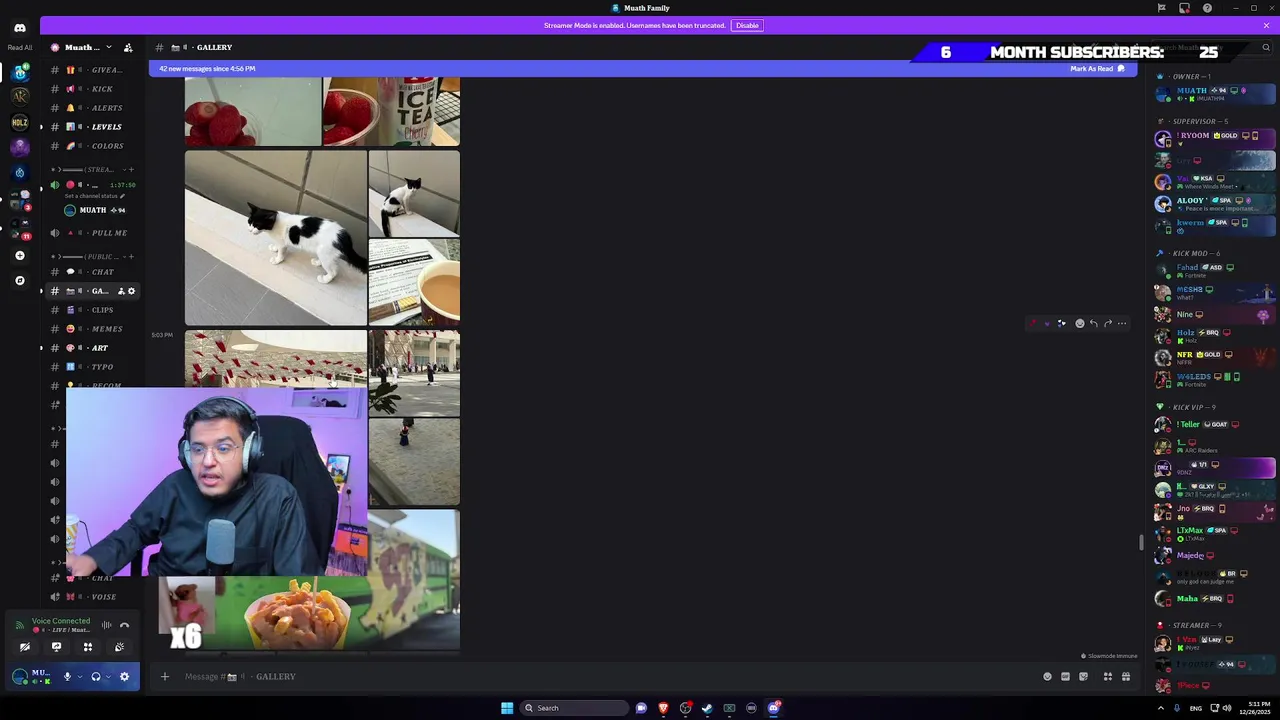Open member Fahad profile
Viewport: 1280px width, 720px height.
tap(1216, 270)
